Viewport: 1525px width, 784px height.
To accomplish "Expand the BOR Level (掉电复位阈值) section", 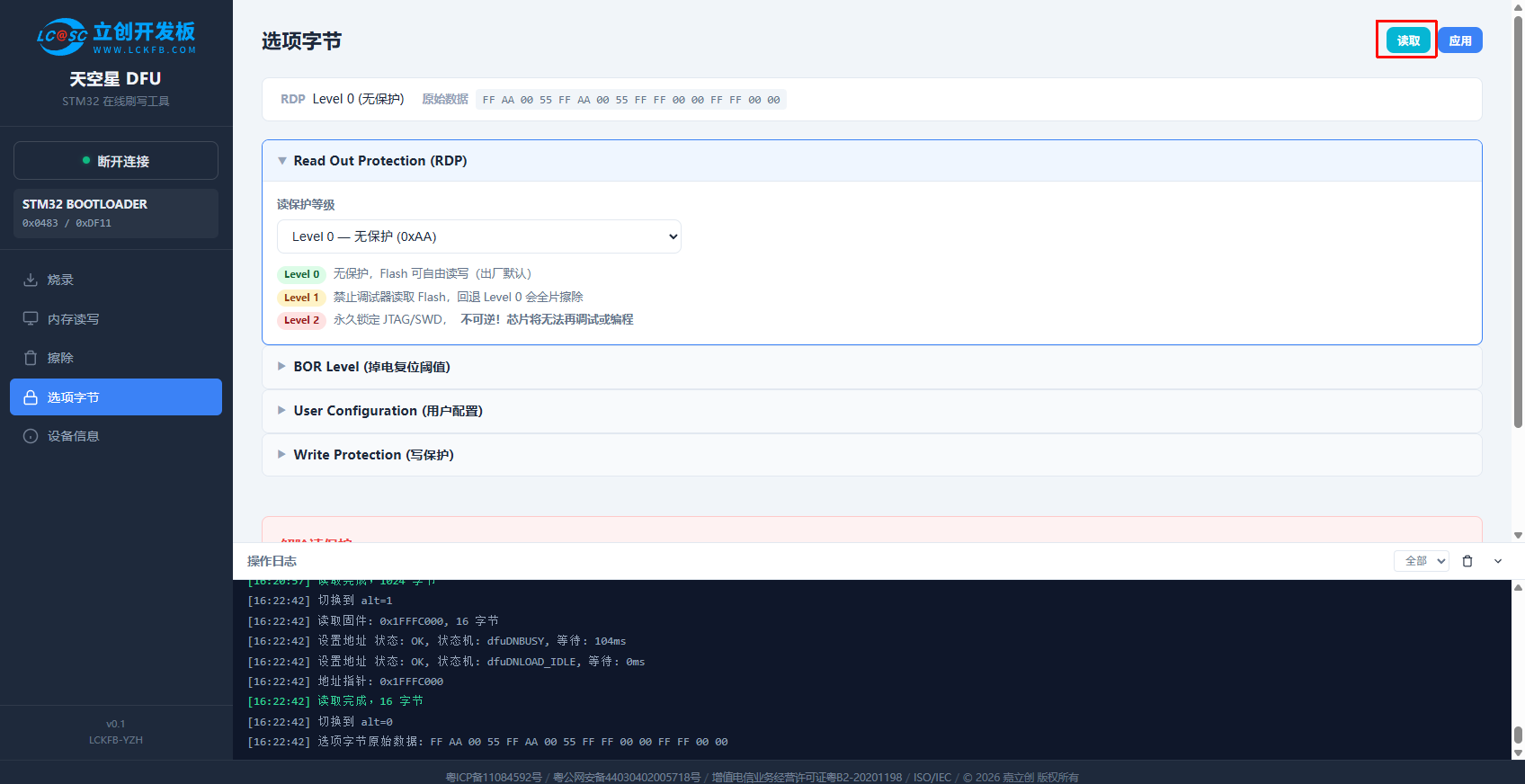I will [872, 367].
